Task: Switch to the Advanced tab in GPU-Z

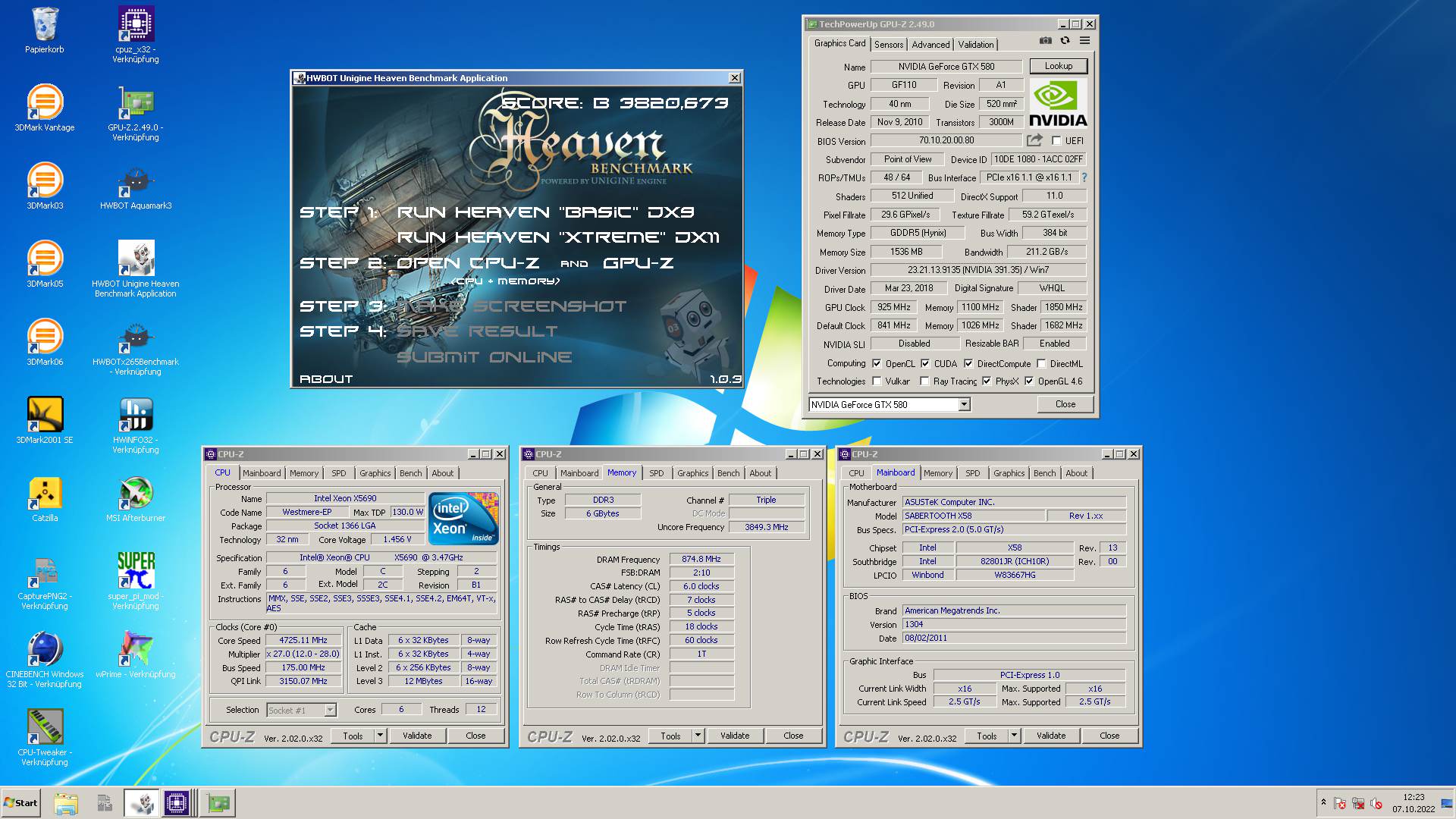Action: [x=930, y=45]
